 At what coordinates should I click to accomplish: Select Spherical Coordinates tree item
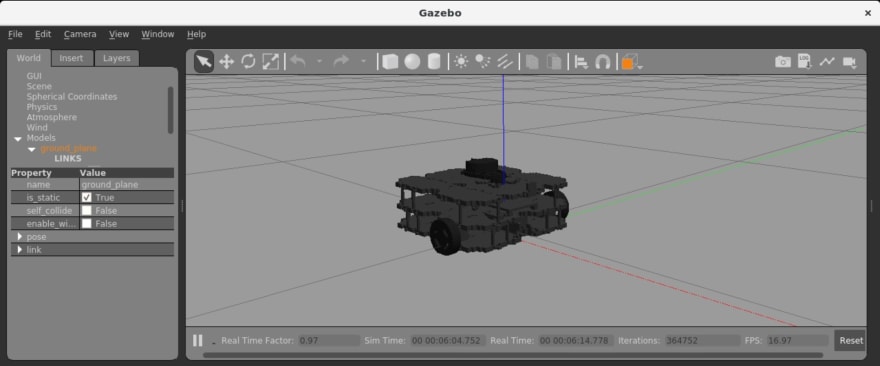coord(72,97)
